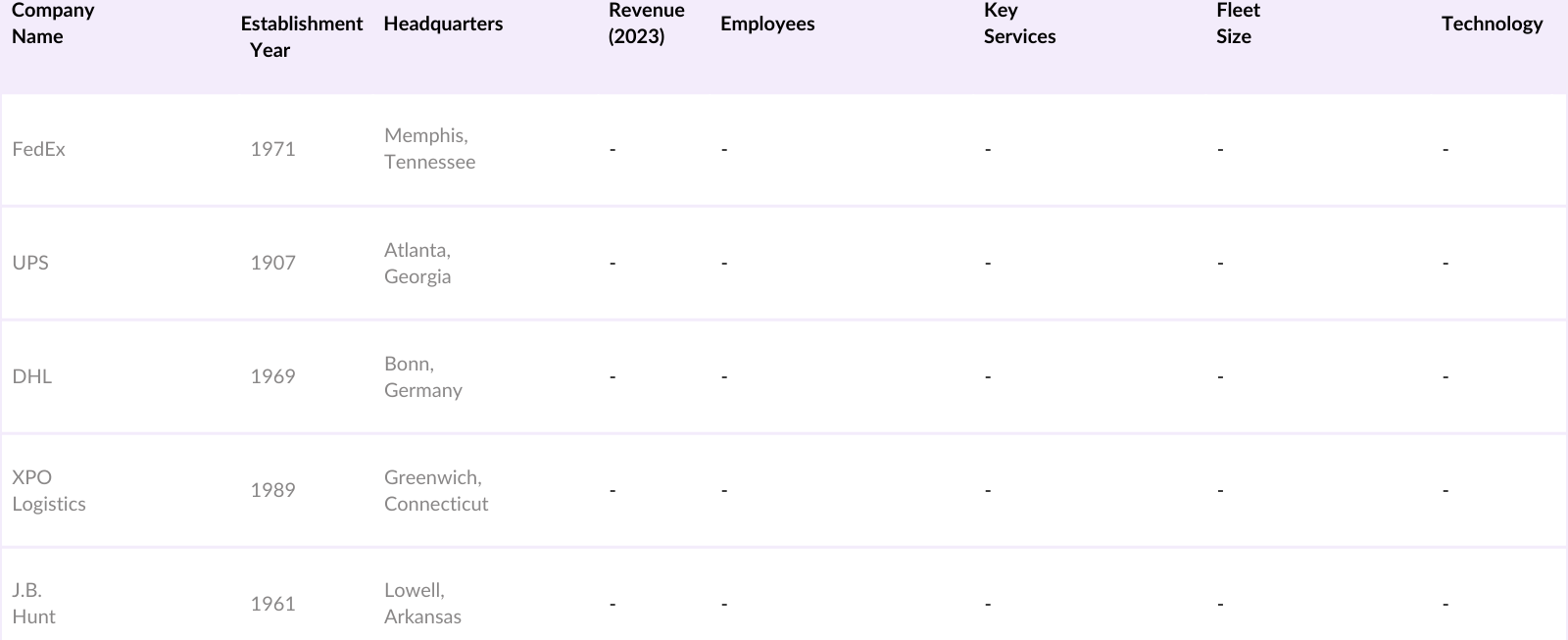Click the Revenue (2023) column header
1568x640 pixels.
pos(646,24)
